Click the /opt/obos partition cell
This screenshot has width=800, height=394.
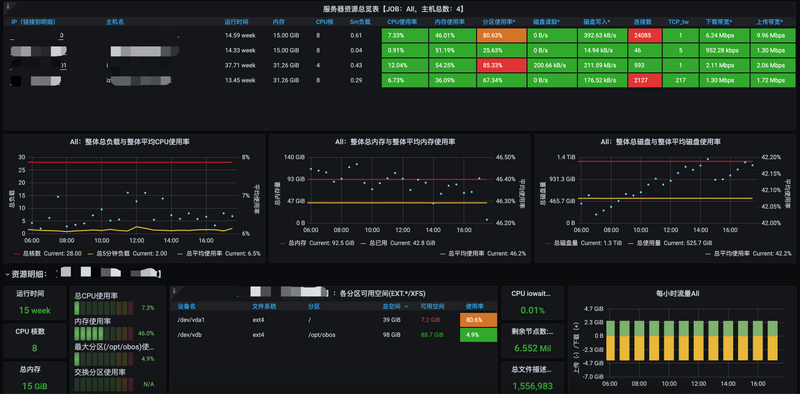[x=321, y=335]
